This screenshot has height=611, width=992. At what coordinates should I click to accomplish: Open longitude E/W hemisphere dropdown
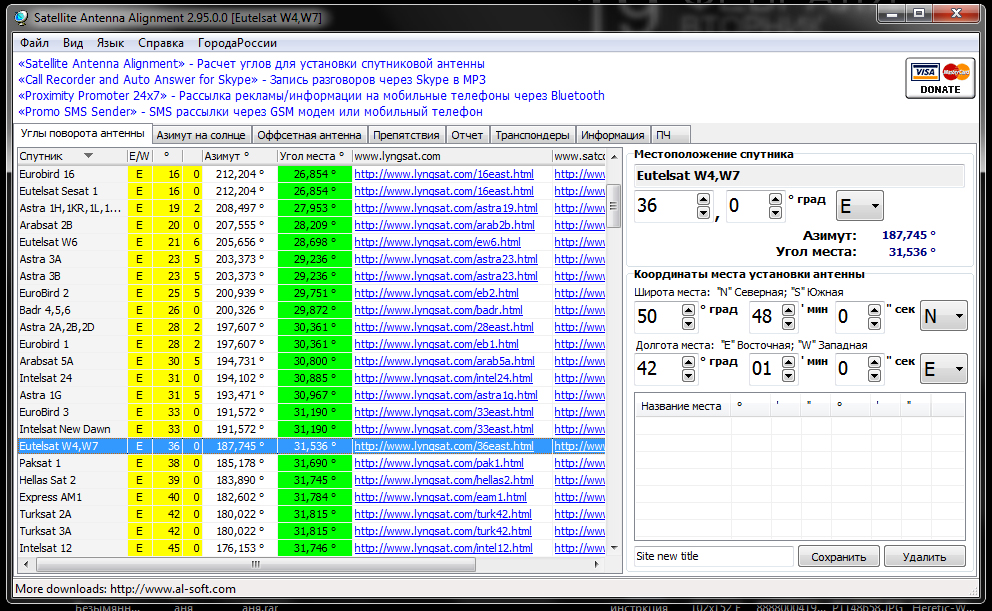pos(943,369)
